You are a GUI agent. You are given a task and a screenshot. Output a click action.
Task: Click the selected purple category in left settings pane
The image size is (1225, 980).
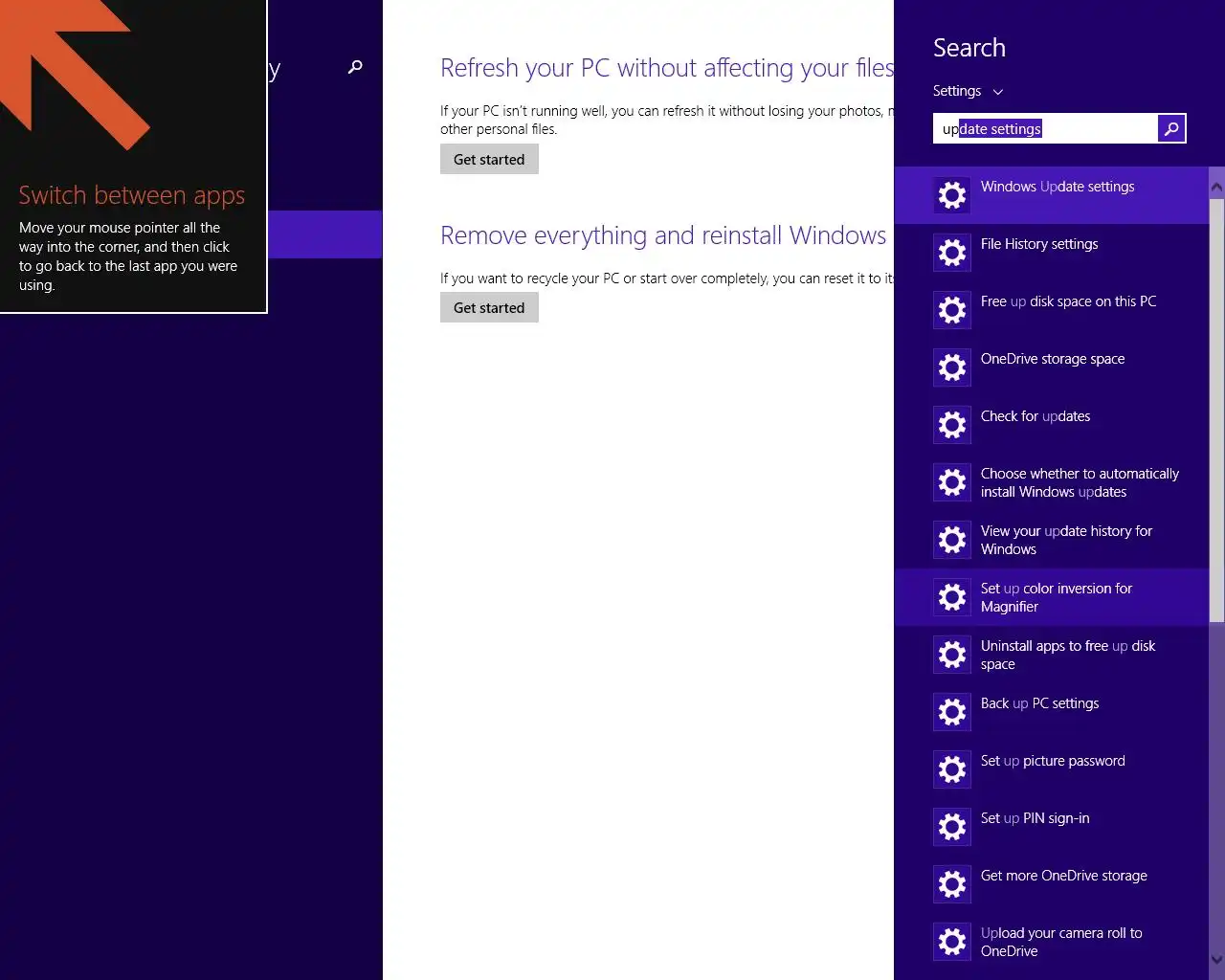click(324, 234)
